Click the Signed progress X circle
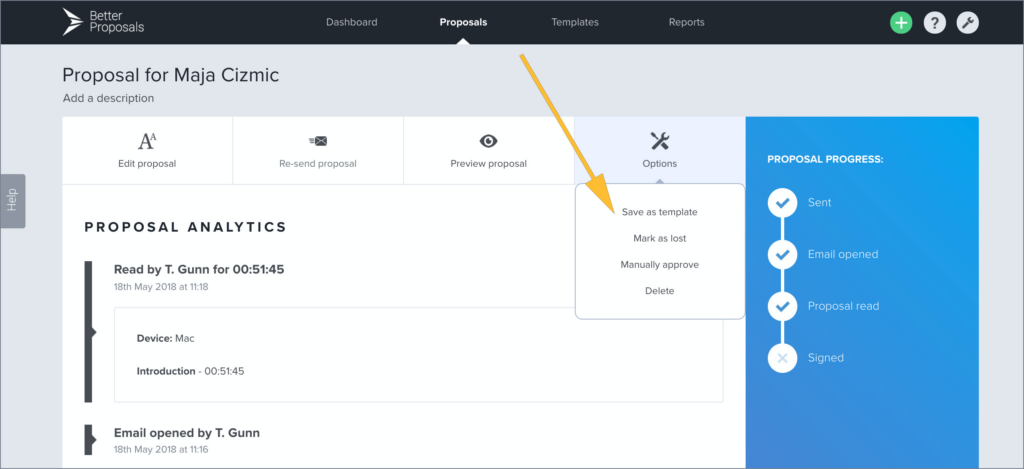1024x469 pixels. click(x=782, y=358)
